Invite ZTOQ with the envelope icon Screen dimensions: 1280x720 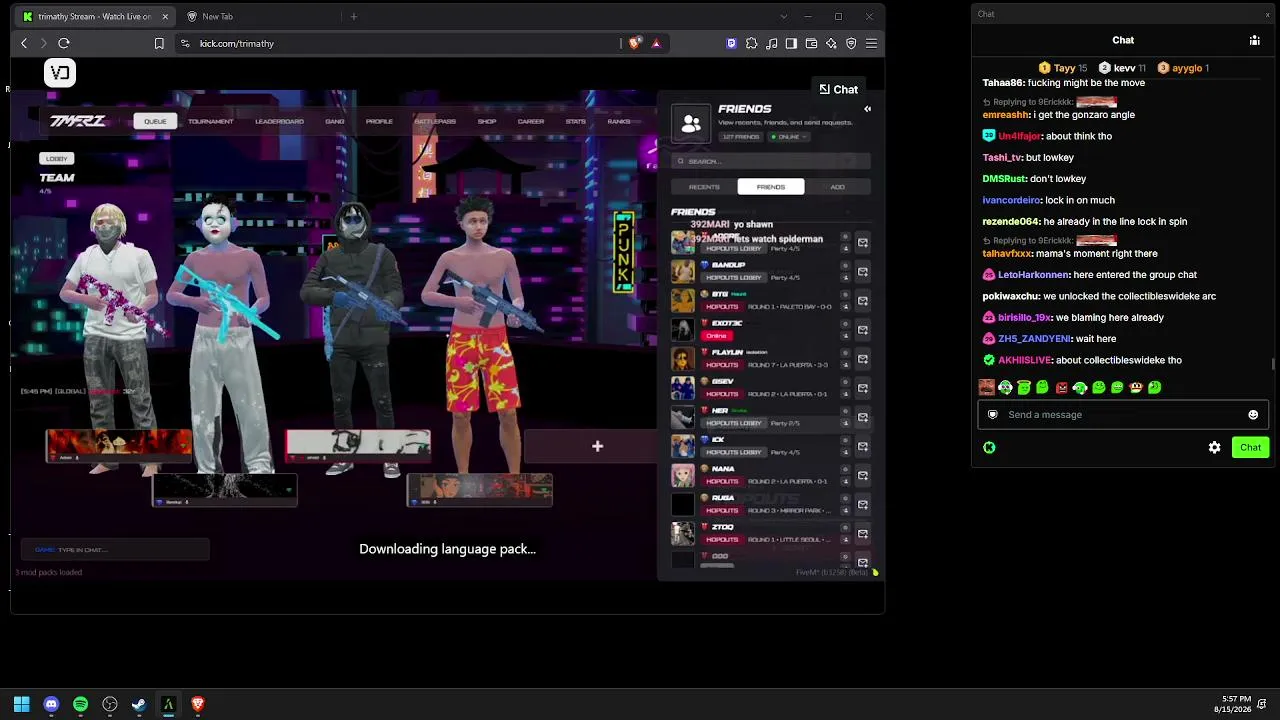[x=863, y=533]
